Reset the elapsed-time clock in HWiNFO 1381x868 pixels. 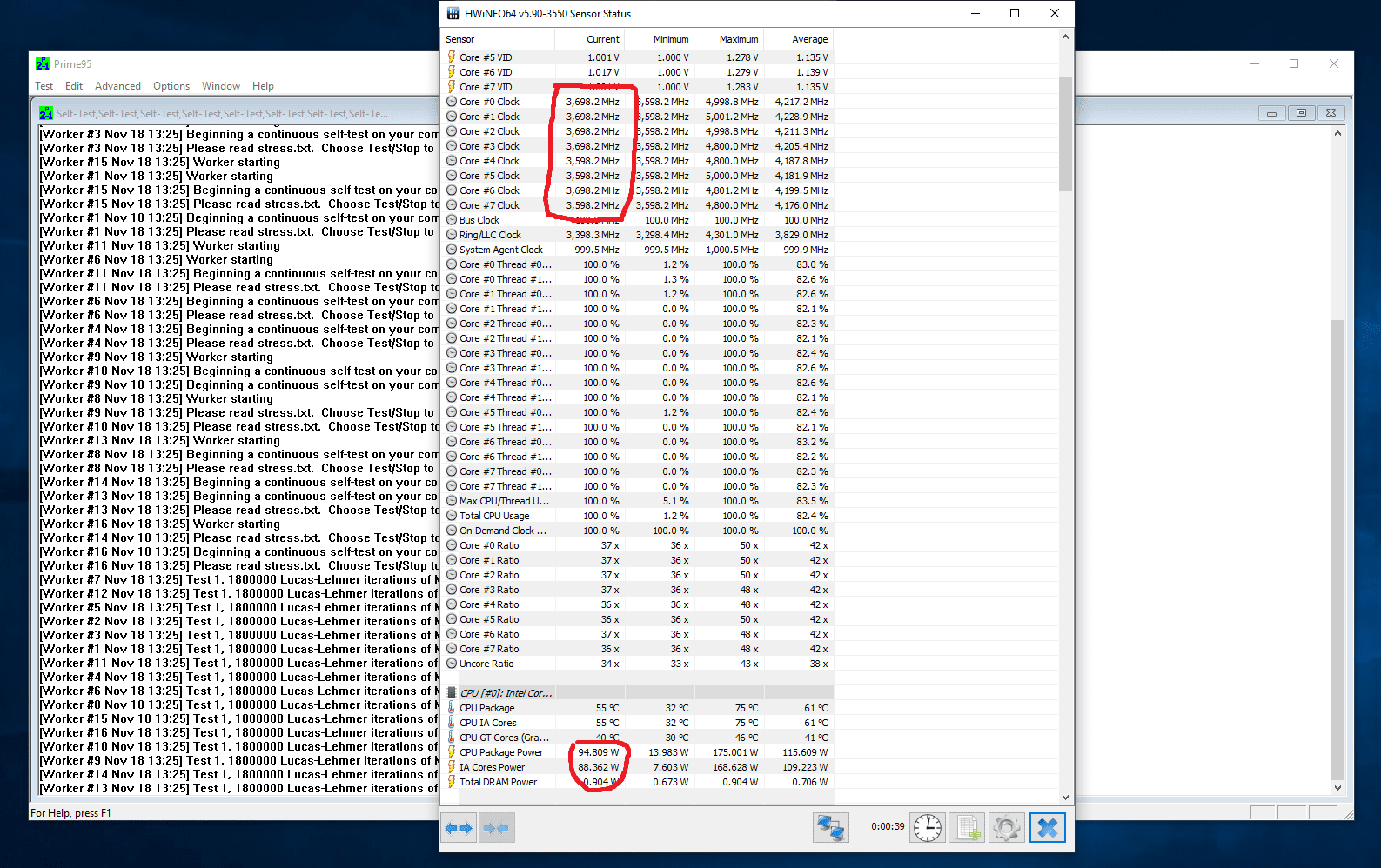coord(928,827)
